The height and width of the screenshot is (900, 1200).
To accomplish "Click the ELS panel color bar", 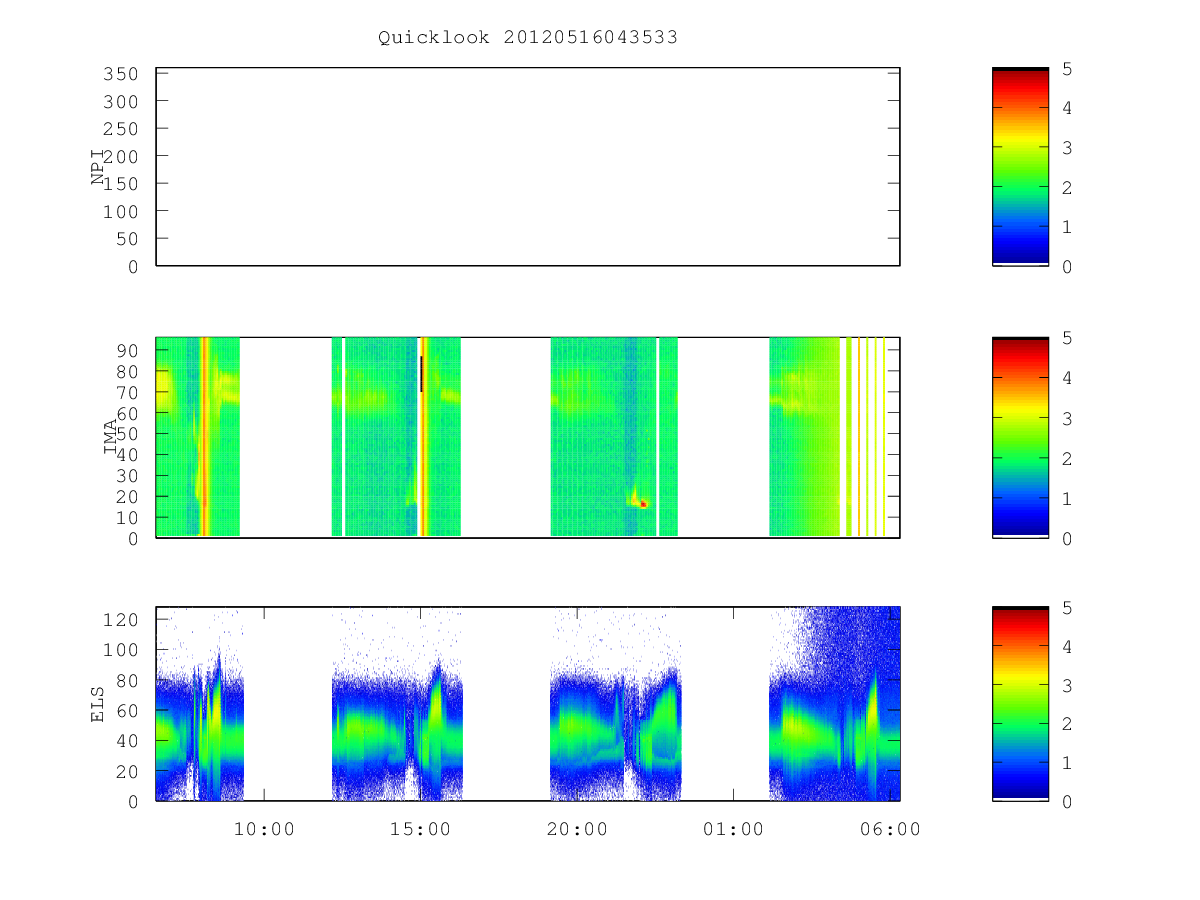I will (1020, 704).
